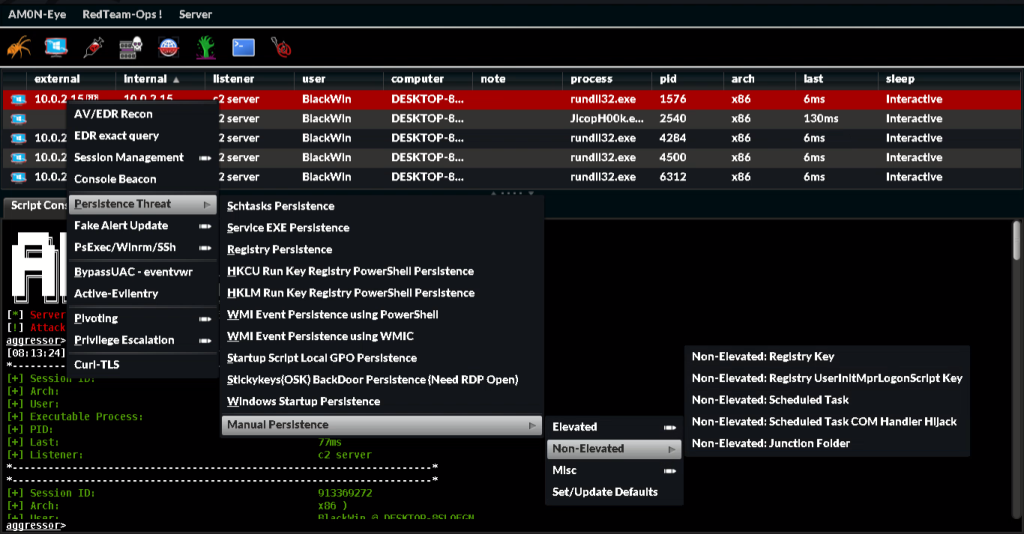This screenshot has width=1024, height=534.
Task: Click beacon icon of rundll32.exe pid 1576 row
Action: pos(18,99)
